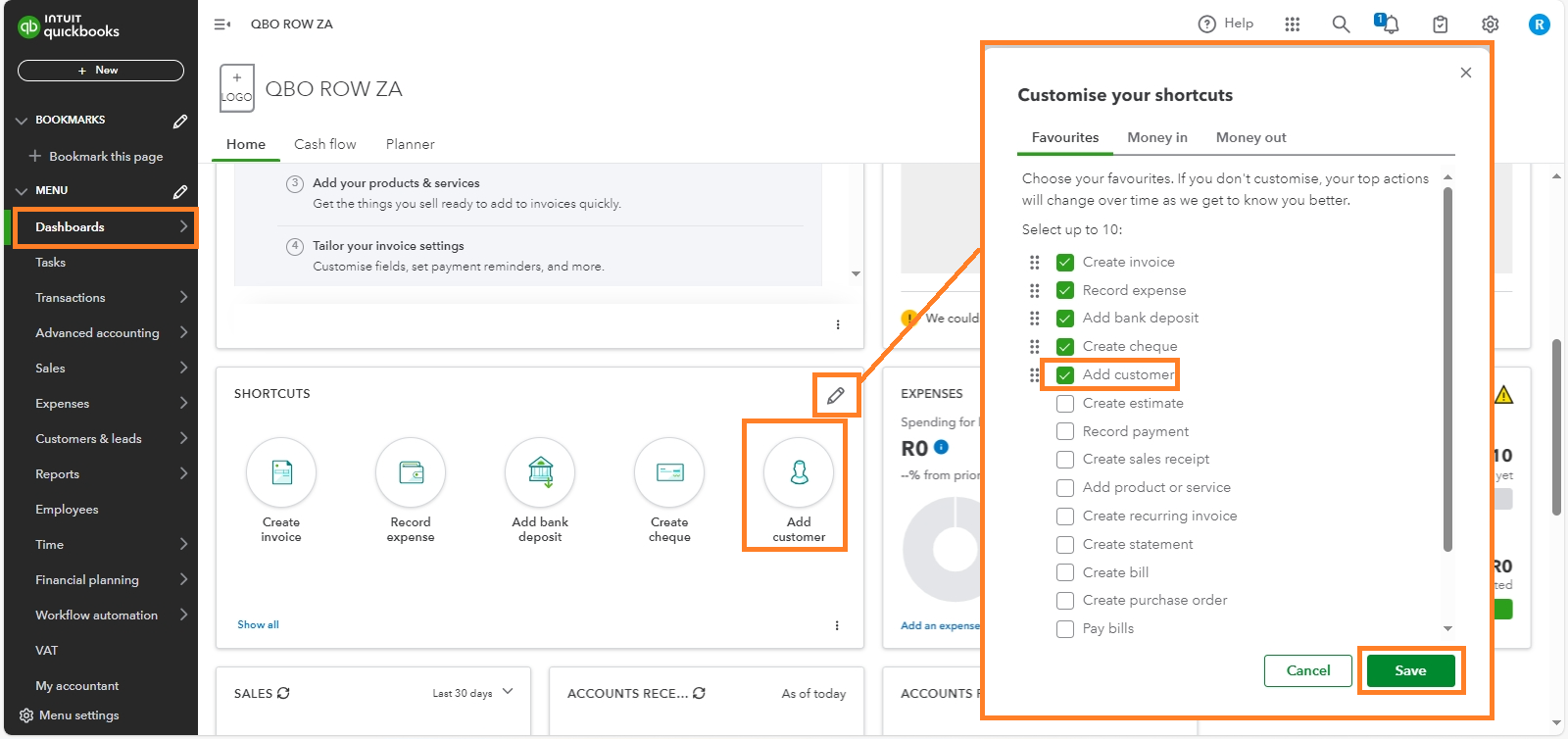Expand the Expenses submenu arrow

(183, 403)
